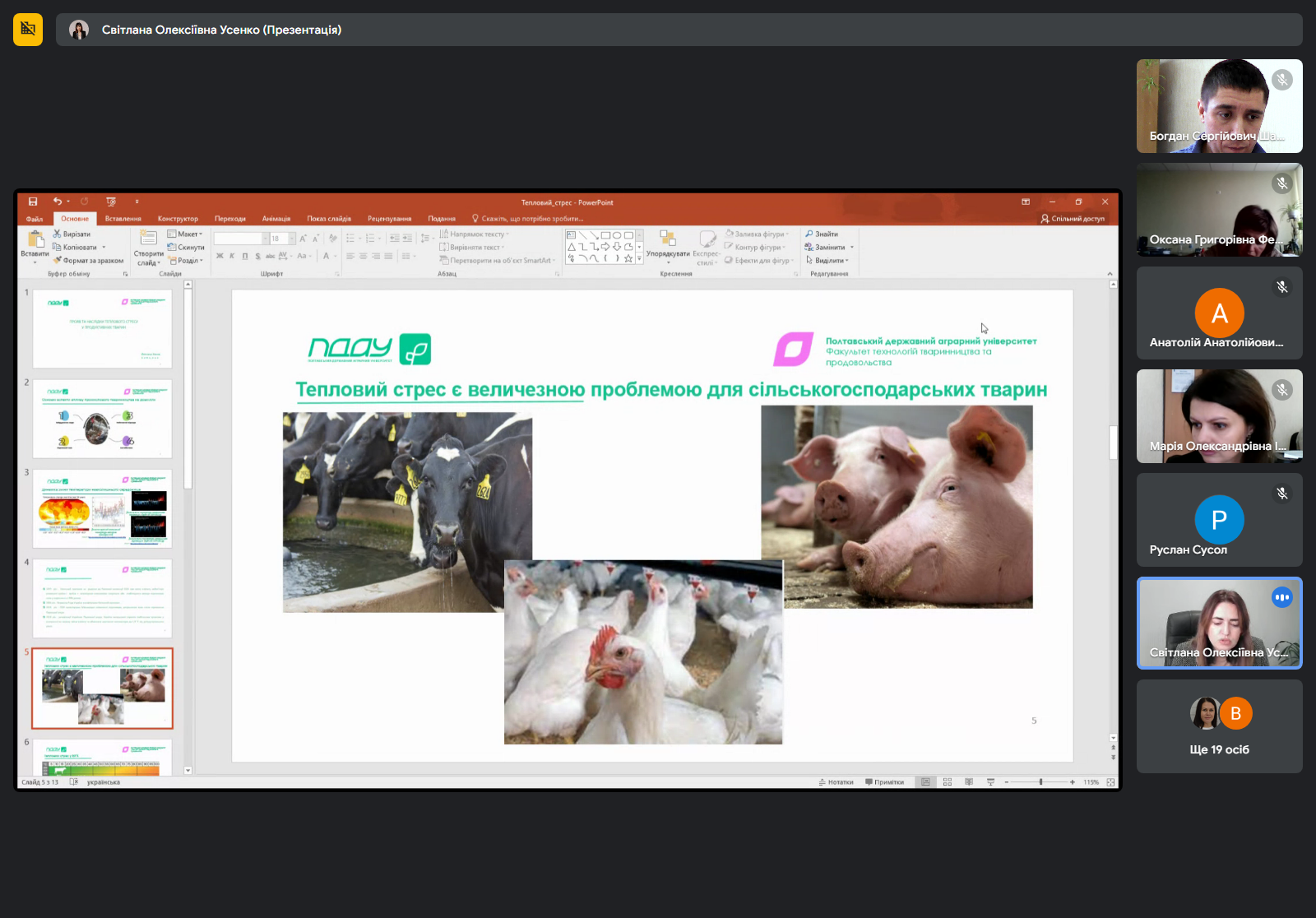Click Спільний доступ share button
Image resolution: width=1316 pixels, height=918 pixels.
point(1073,219)
